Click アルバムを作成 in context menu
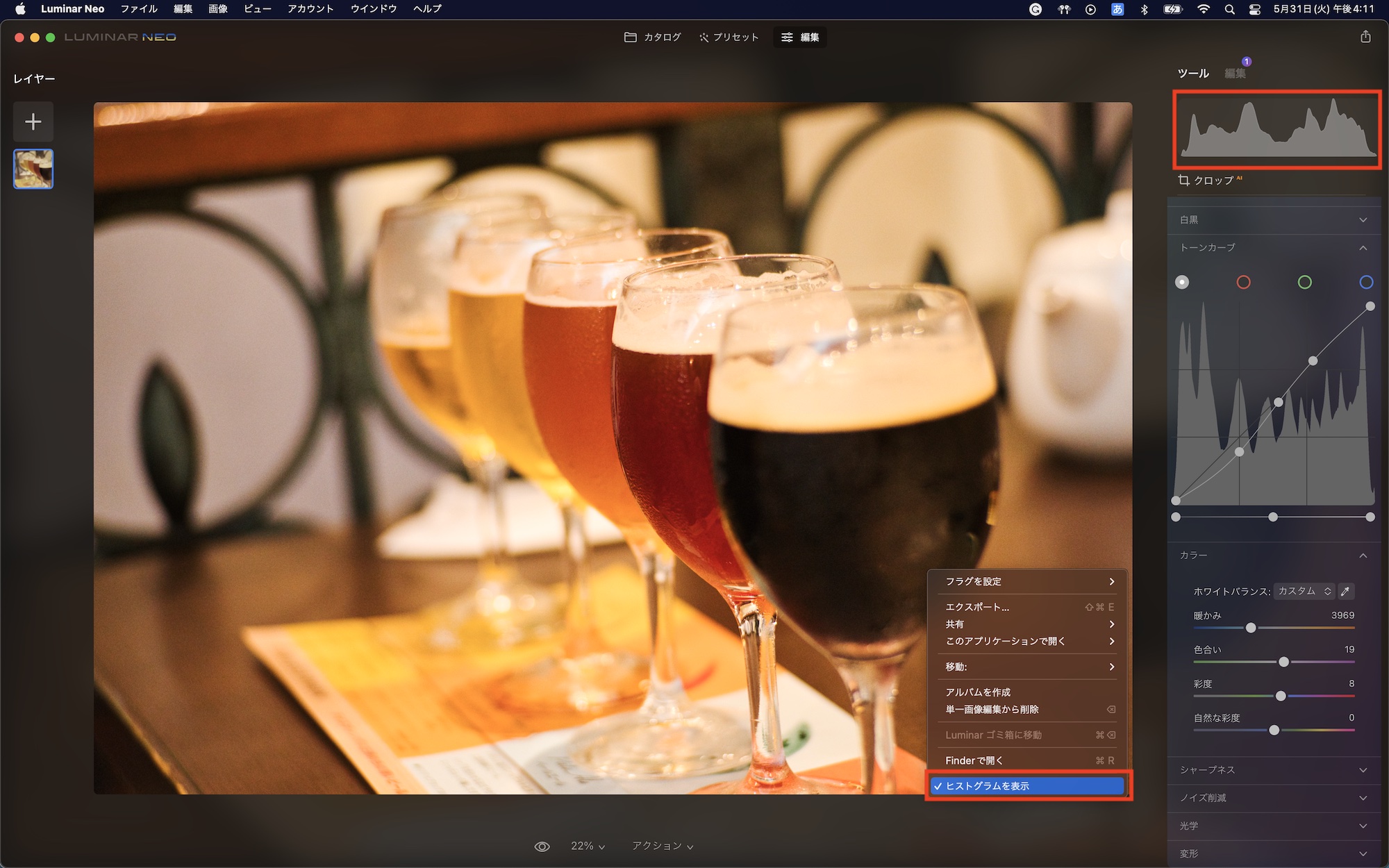 coord(978,692)
